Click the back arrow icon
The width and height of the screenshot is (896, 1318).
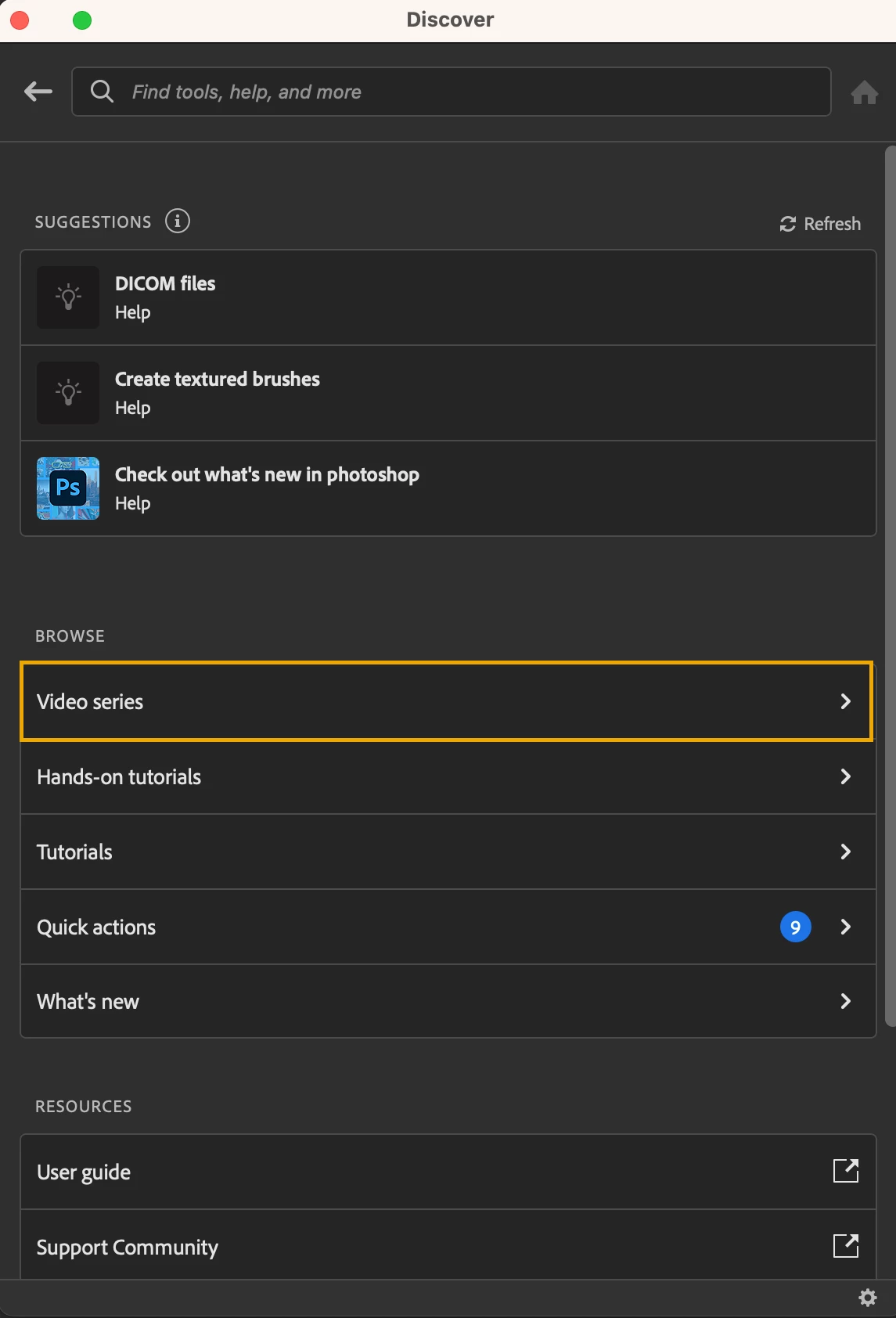tap(38, 92)
